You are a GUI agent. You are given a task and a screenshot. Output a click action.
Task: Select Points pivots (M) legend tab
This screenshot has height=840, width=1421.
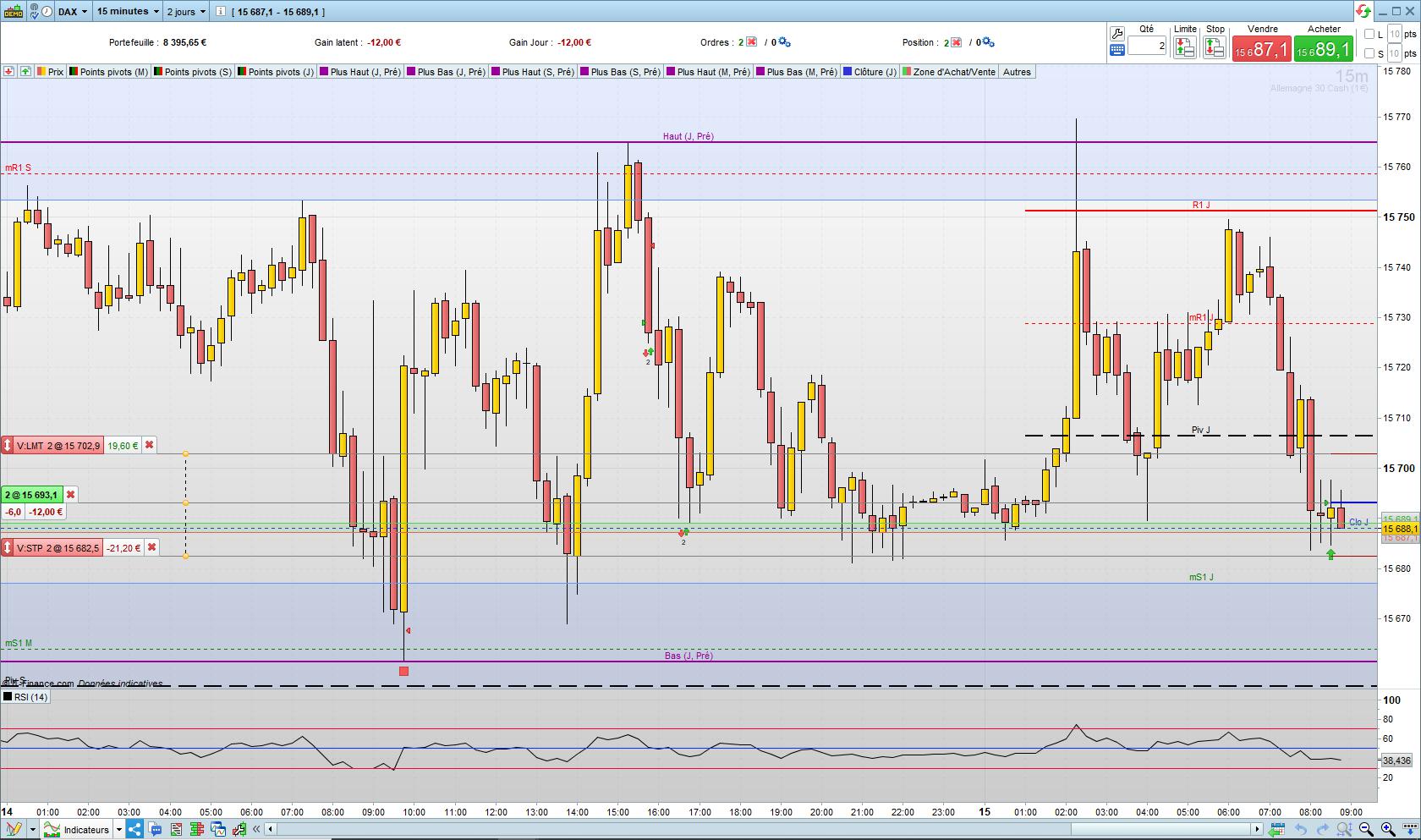108,72
